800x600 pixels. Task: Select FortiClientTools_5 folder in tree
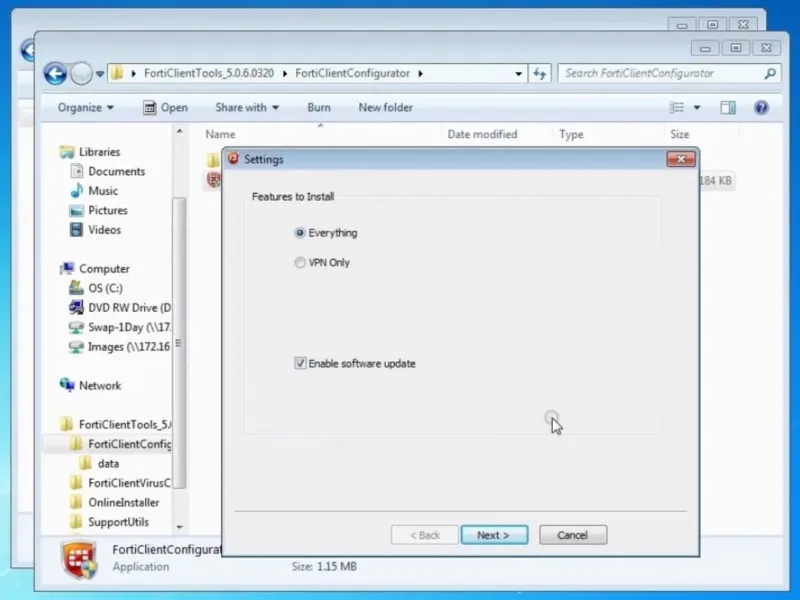pyautogui.click(x=125, y=424)
